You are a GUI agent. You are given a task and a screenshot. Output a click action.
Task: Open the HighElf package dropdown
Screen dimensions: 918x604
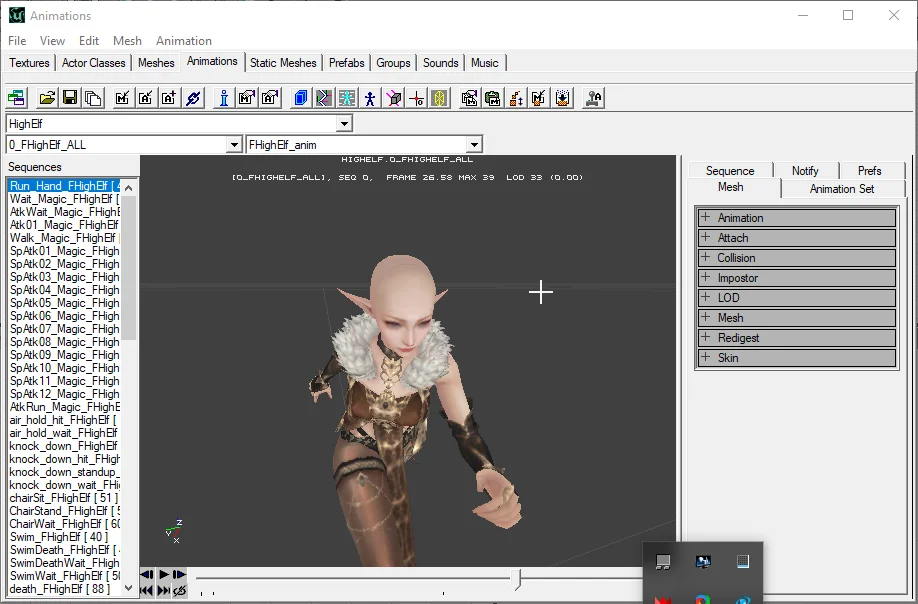coord(344,123)
